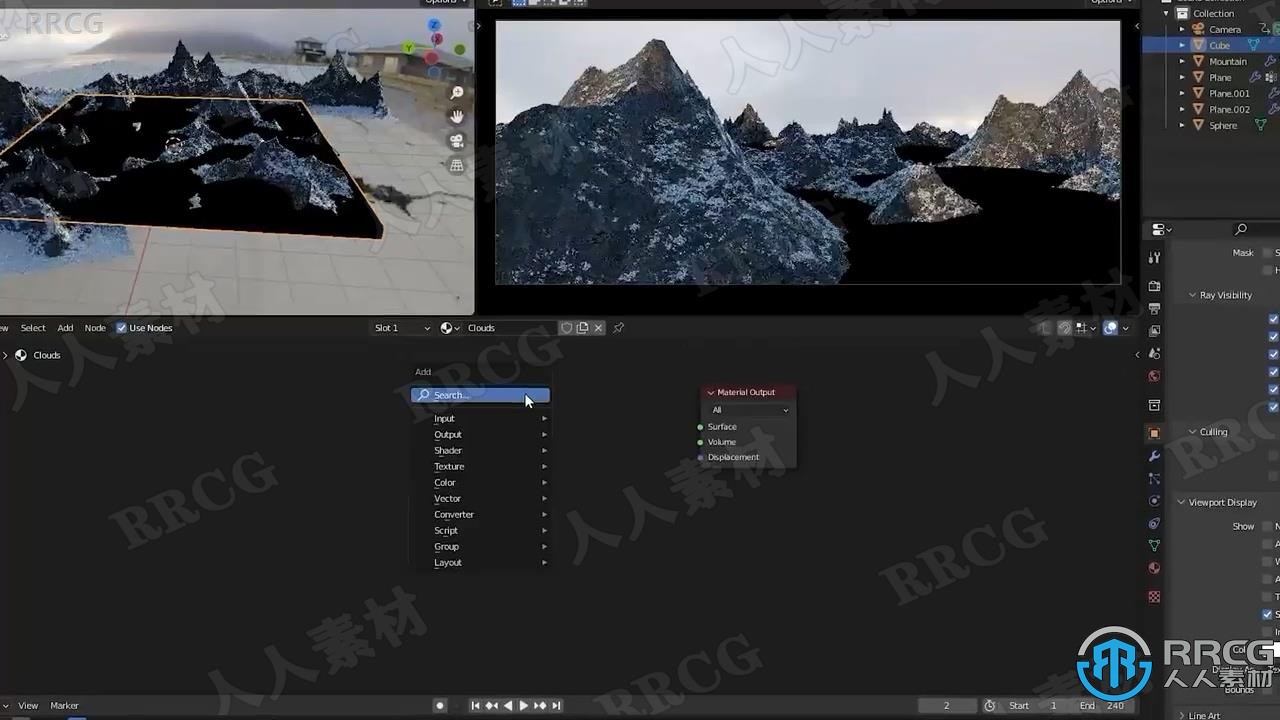Open the Object properties tab
The width and height of the screenshot is (1280, 720).
pyautogui.click(x=1154, y=433)
